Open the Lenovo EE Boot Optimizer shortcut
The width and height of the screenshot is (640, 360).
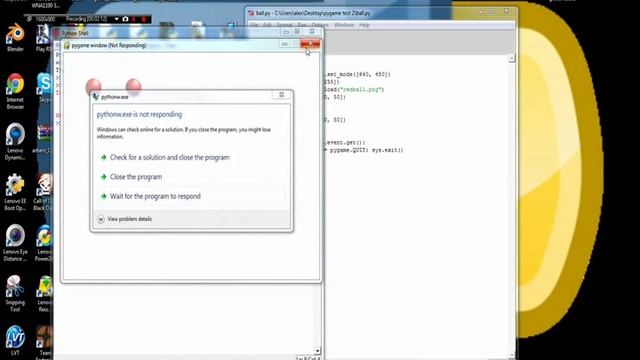15,192
